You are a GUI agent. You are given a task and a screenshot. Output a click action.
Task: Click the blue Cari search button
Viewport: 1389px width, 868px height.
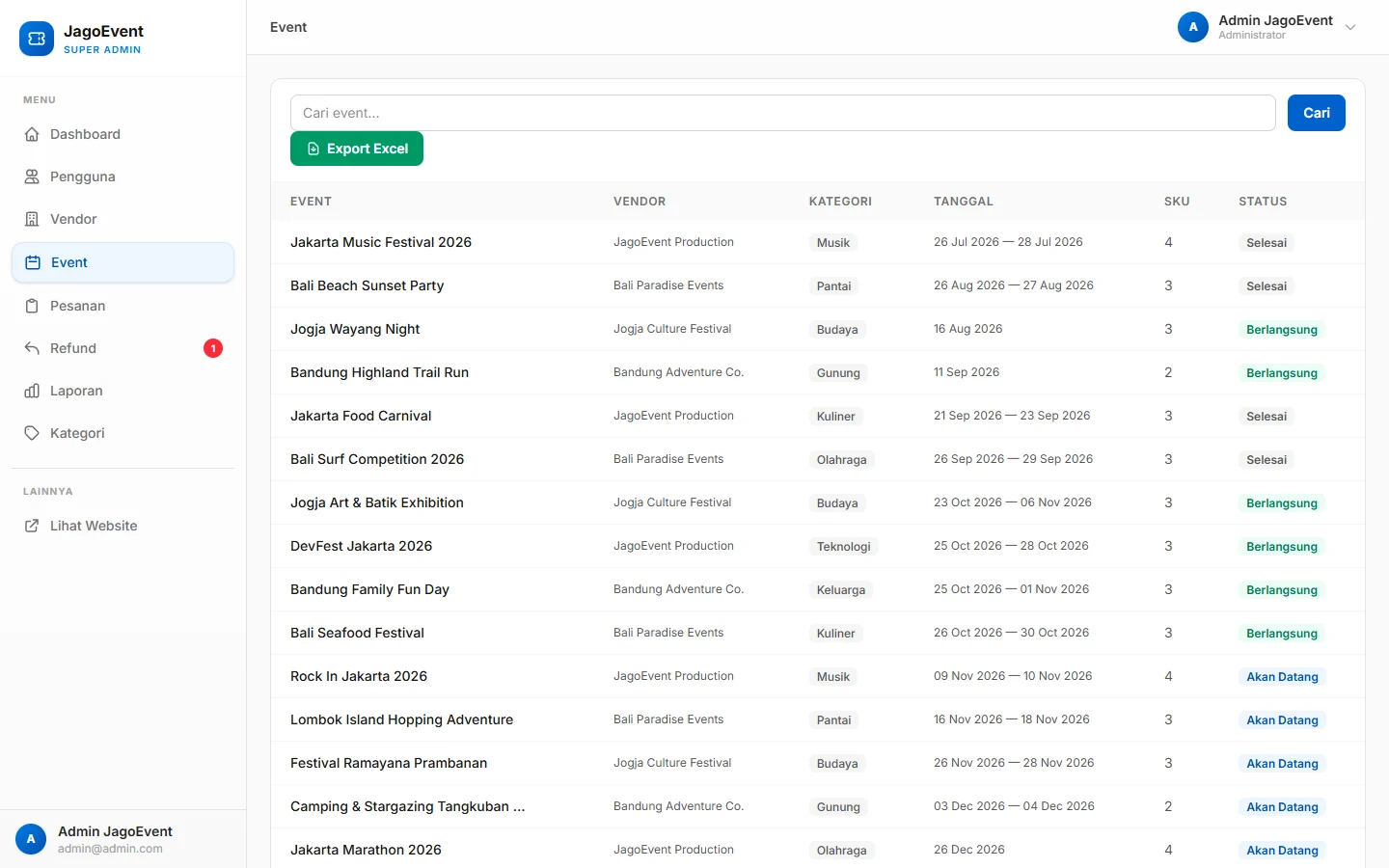pyautogui.click(x=1317, y=113)
